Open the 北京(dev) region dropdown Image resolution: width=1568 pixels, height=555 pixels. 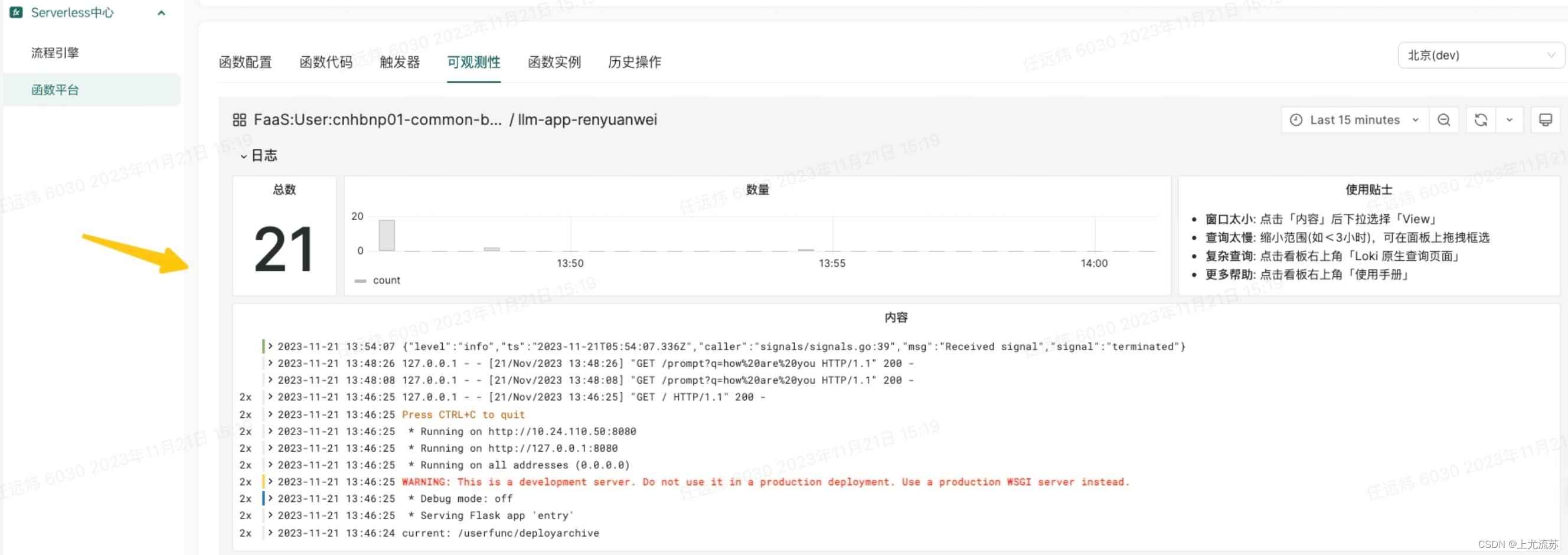(1481, 56)
